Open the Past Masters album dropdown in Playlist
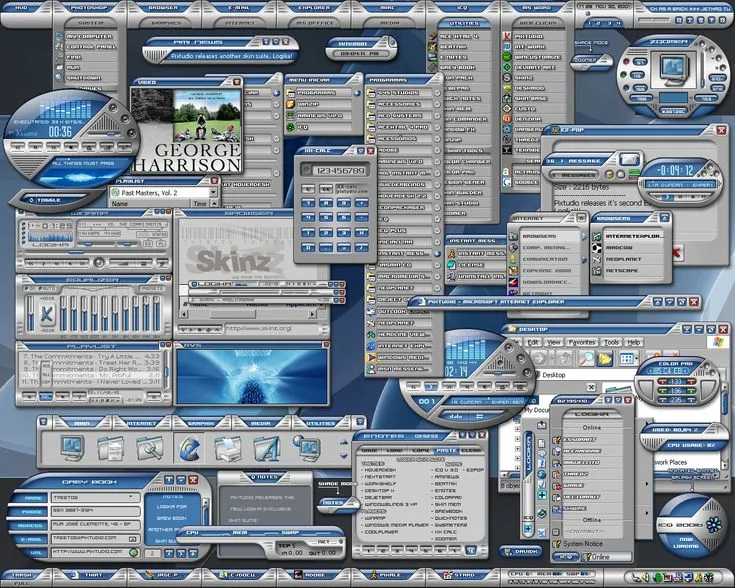735x588 pixels. pos(214,192)
